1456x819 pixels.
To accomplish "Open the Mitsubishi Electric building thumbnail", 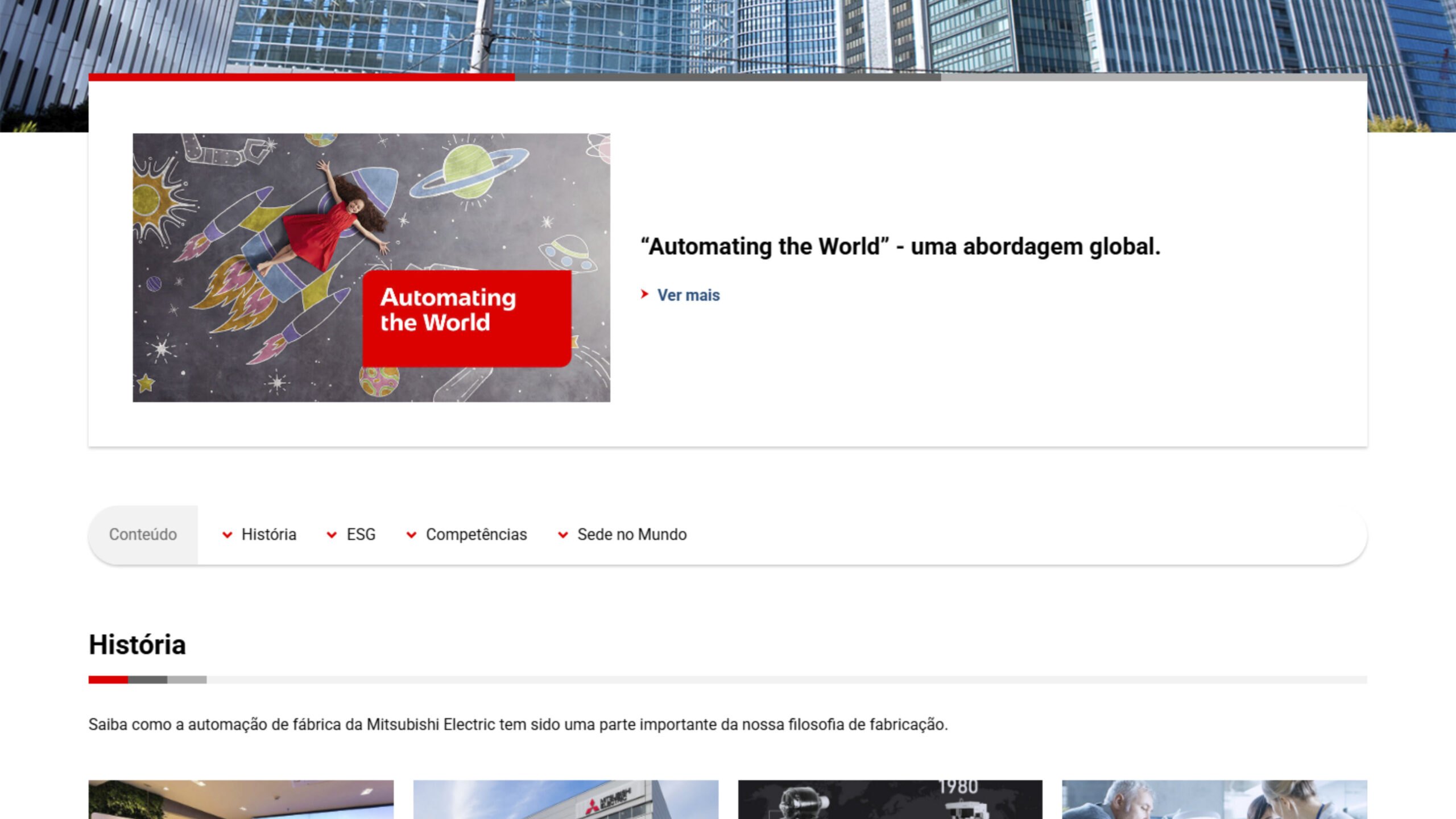I will [x=565, y=799].
